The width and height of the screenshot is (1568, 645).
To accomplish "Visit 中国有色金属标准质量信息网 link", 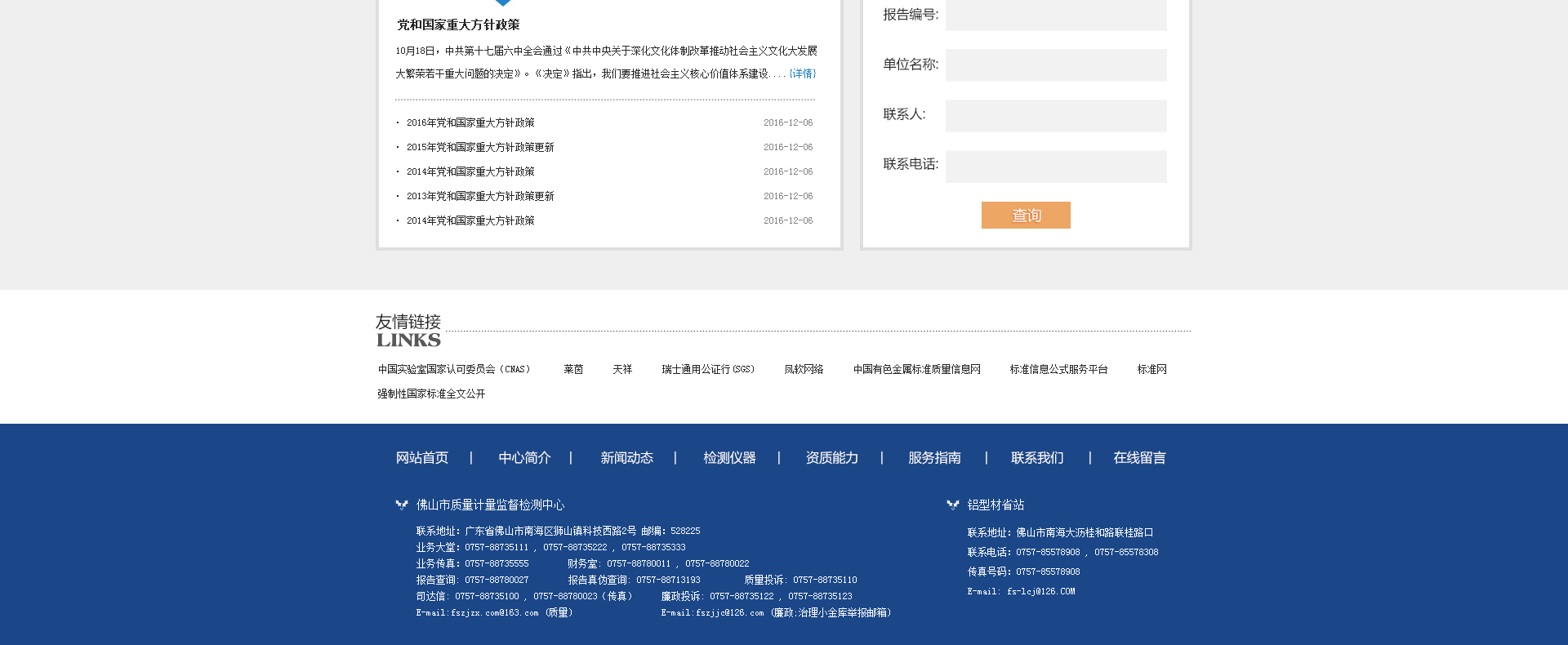I will click(x=916, y=369).
